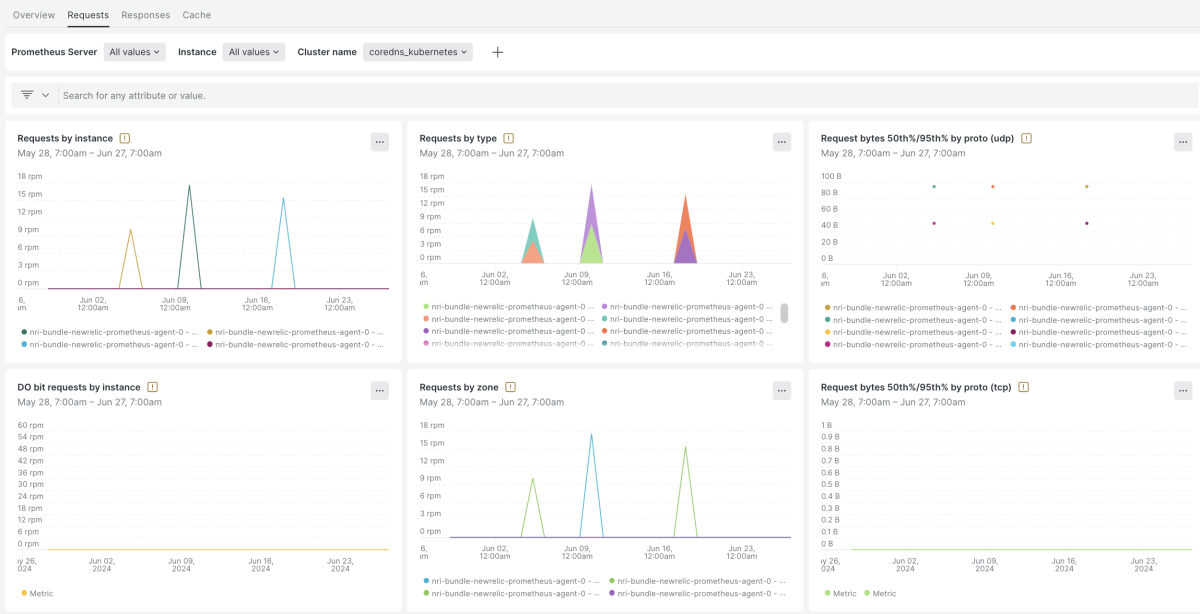Toggle yellow Metric legend in DO bit chart

(37, 593)
